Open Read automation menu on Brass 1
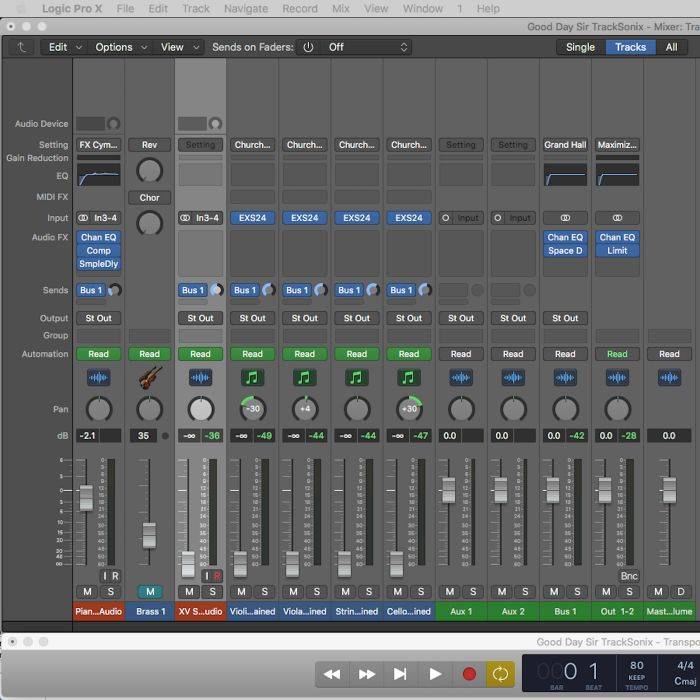The image size is (700, 700). pyautogui.click(x=150, y=354)
